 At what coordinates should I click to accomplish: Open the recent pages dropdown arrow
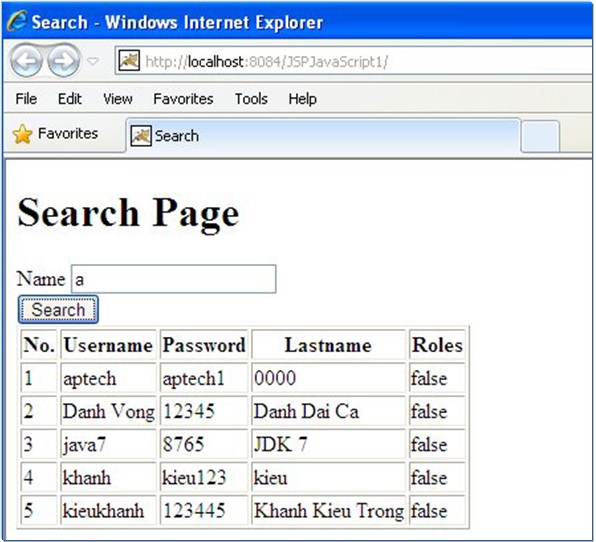click(93, 61)
